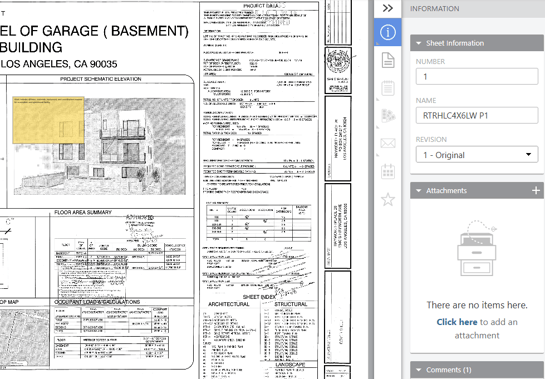Open the envelope mail sidebar icon
This screenshot has width=545, height=379.
[x=388, y=143]
